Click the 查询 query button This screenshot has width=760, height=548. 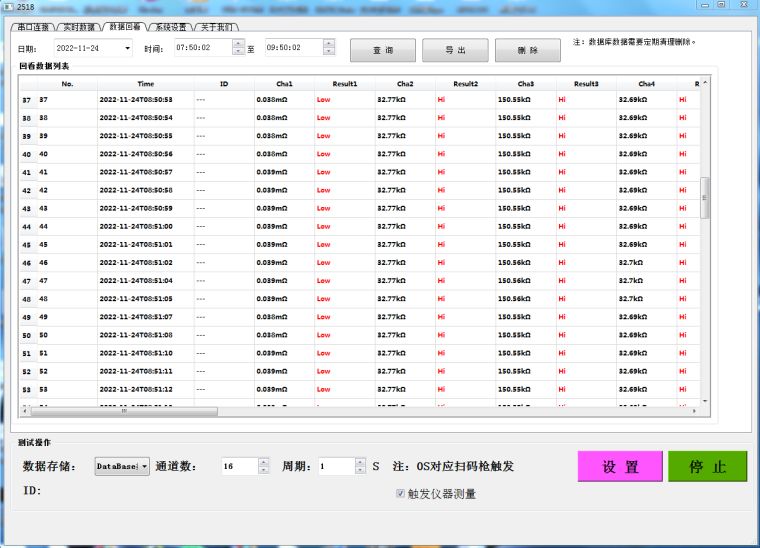[x=382, y=50]
